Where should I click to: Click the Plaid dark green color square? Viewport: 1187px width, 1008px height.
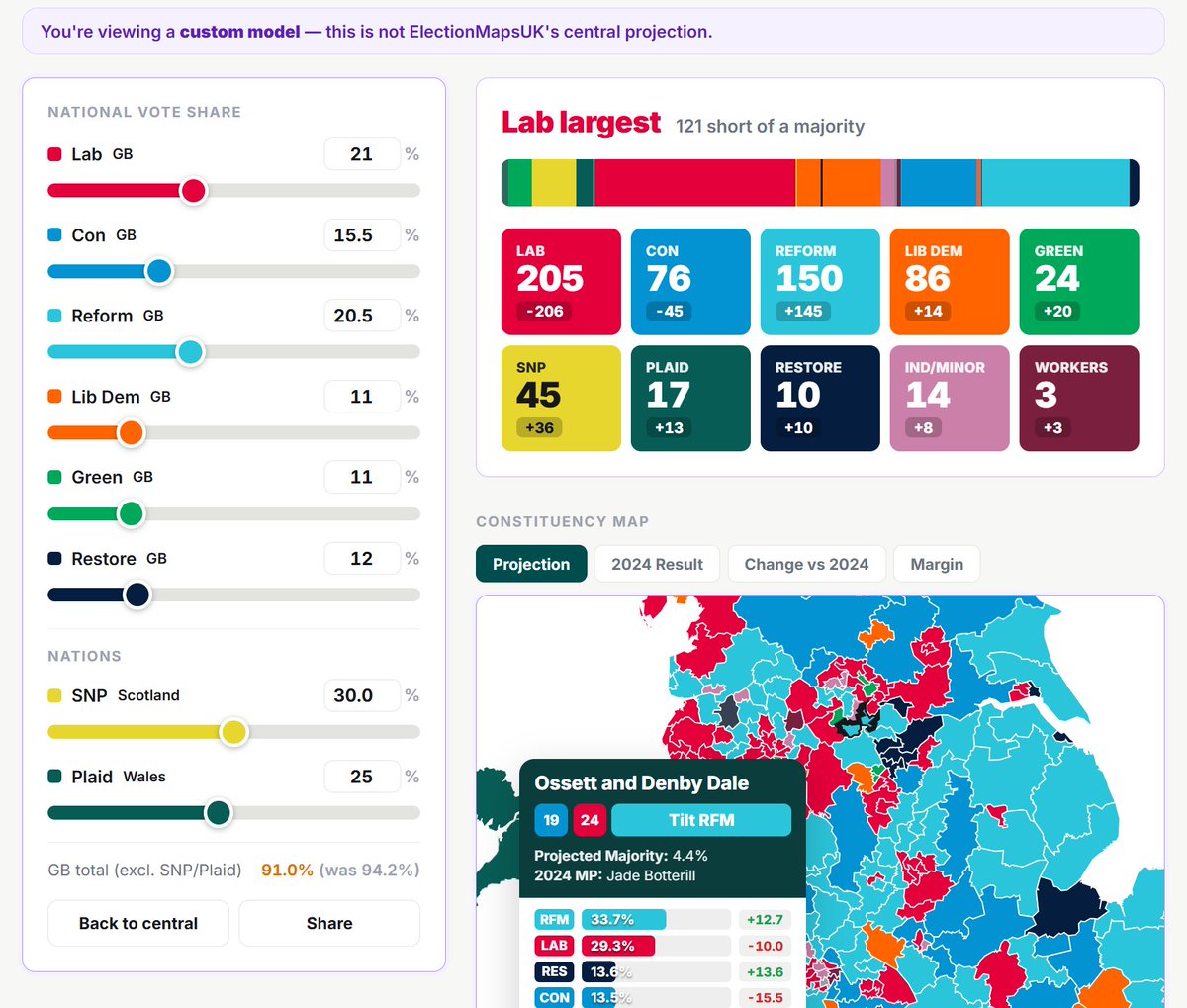pos(55,777)
